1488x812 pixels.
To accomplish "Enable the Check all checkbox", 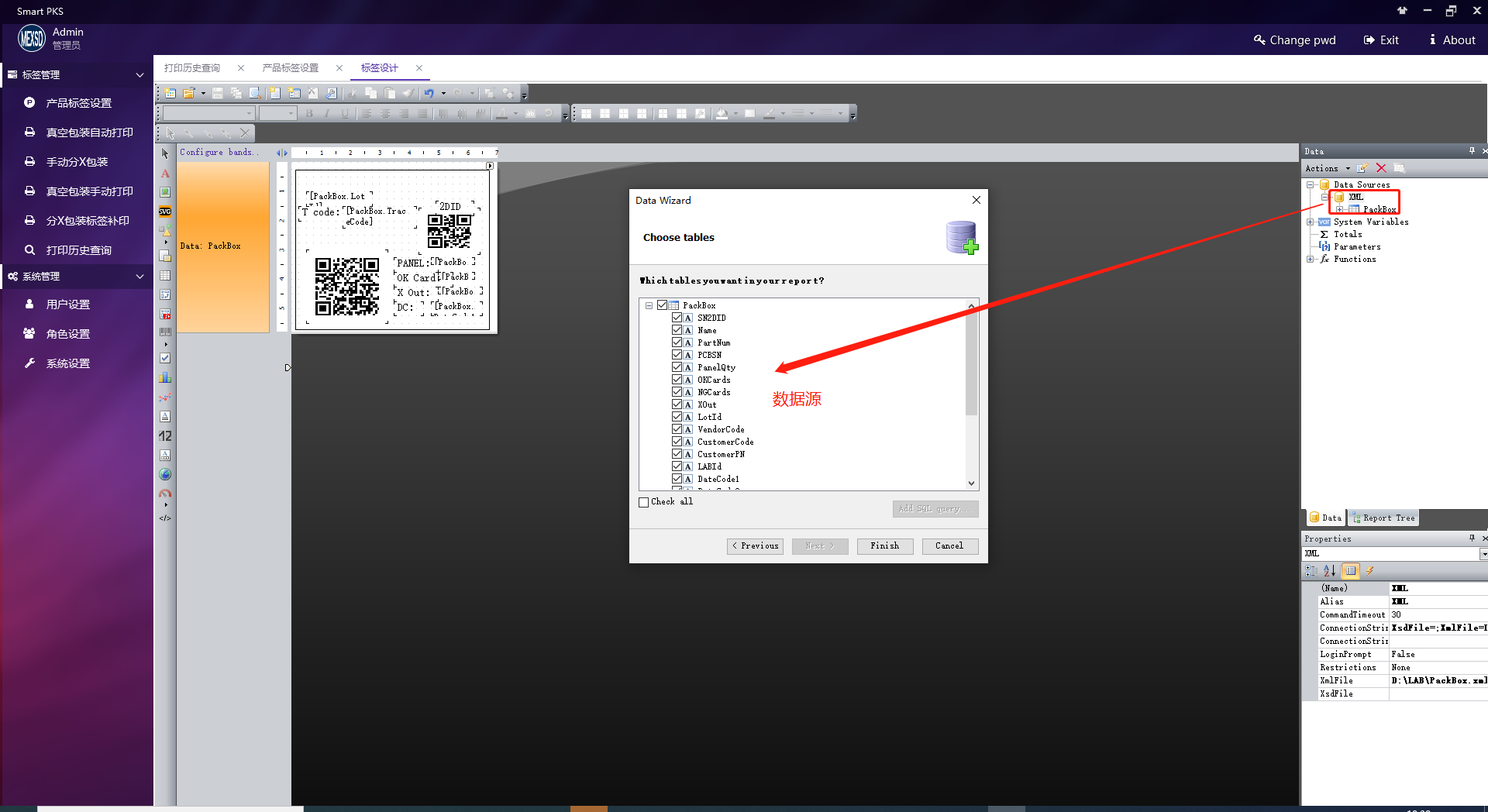I will coord(644,502).
